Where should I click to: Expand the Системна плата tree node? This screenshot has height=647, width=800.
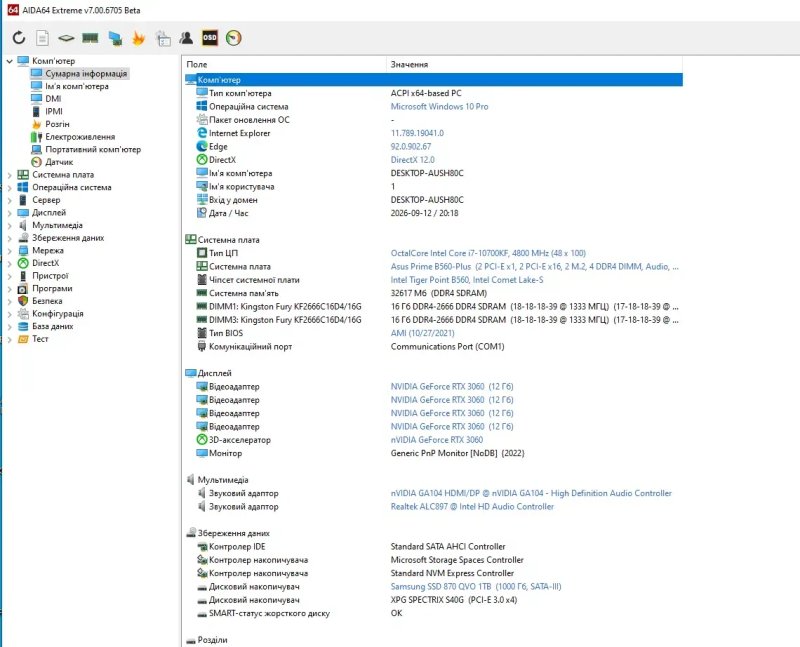(9, 175)
